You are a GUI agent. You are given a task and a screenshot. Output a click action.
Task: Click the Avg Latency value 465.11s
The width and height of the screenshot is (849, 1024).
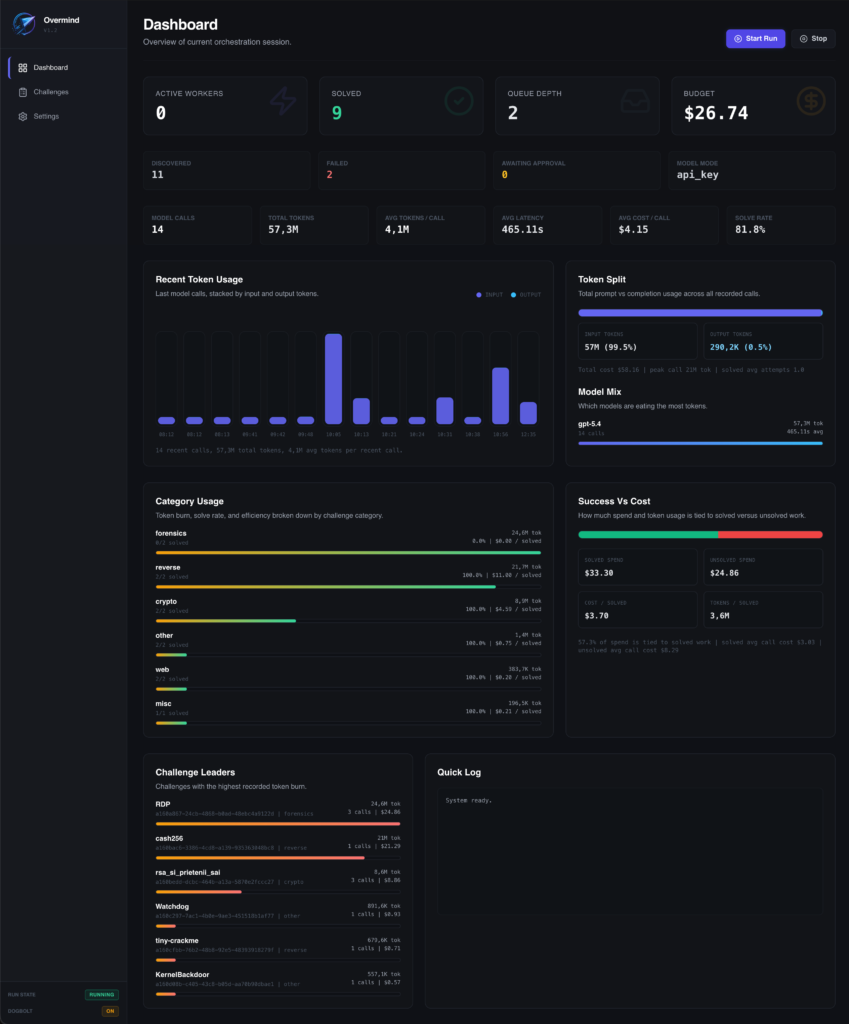pyautogui.click(x=522, y=229)
